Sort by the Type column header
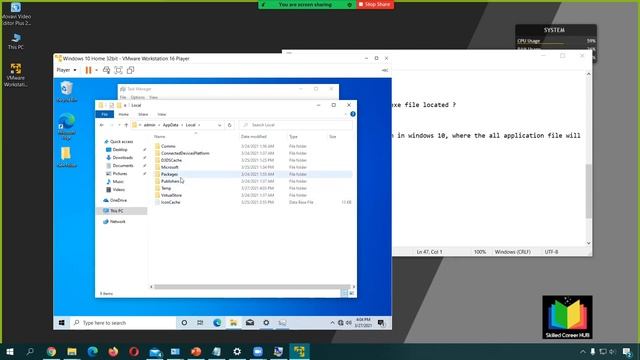Image resolution: width=640 pixels, height=360 pixels. pyautogui.click(x=293, y=136)
